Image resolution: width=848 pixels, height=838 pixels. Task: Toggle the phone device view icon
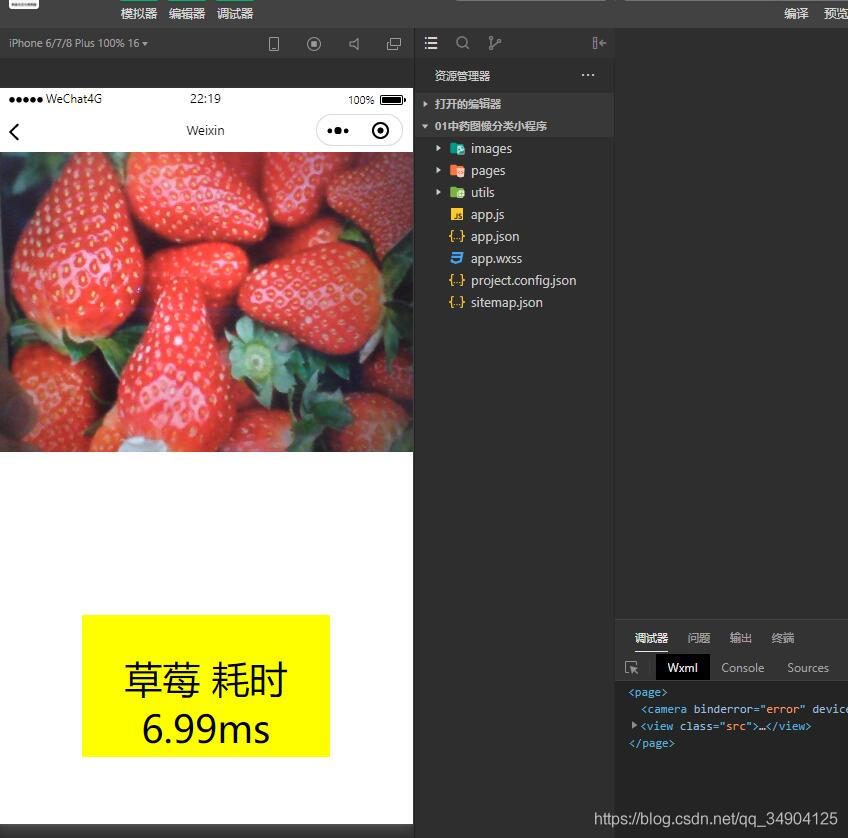coord(274,44)
